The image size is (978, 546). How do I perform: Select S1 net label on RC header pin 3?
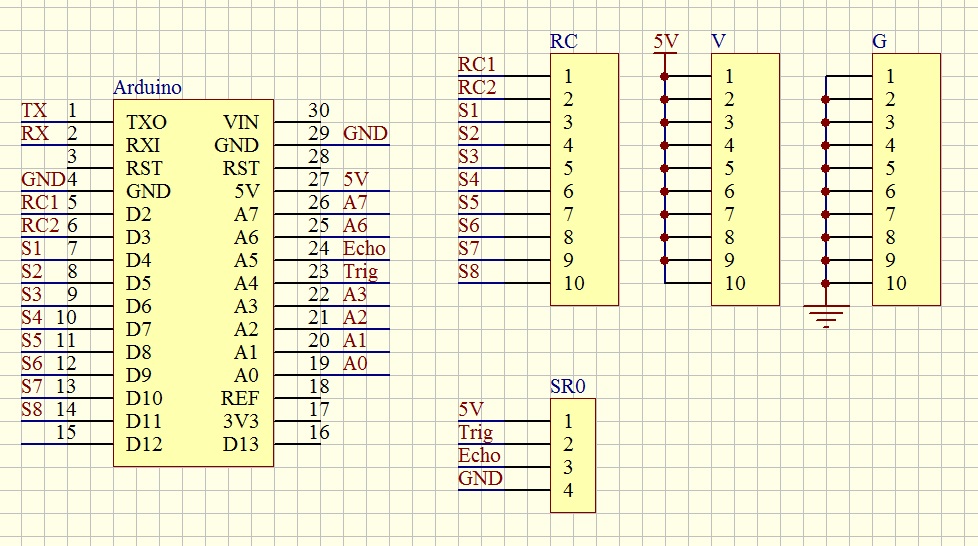pos(468,110)
